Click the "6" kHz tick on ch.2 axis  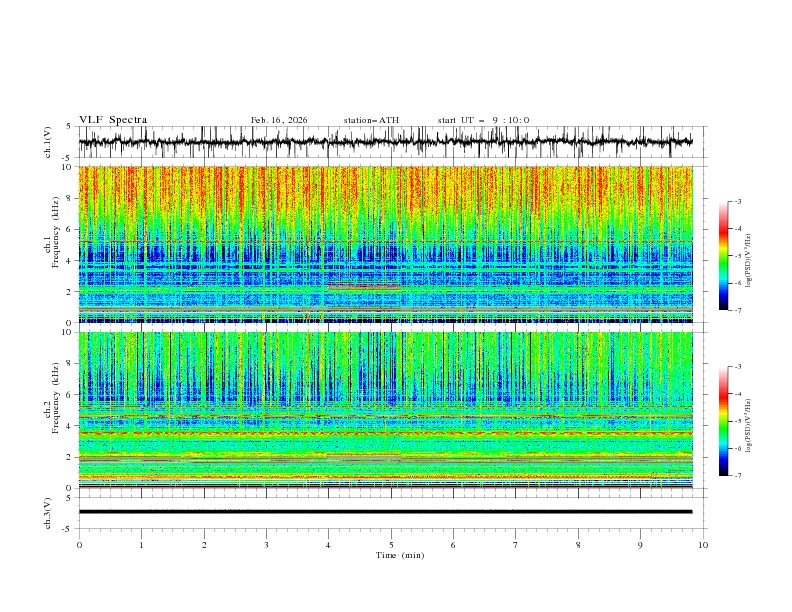pyautogui.click(x=71, y=395)
